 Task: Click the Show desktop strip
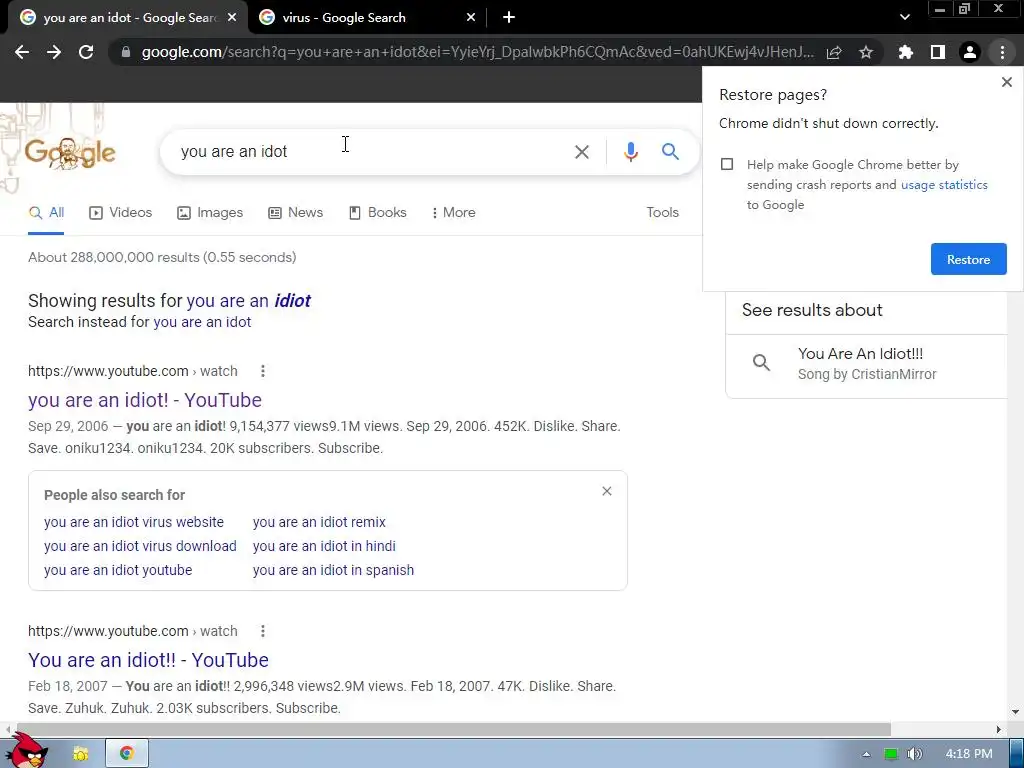point(1017,754)
